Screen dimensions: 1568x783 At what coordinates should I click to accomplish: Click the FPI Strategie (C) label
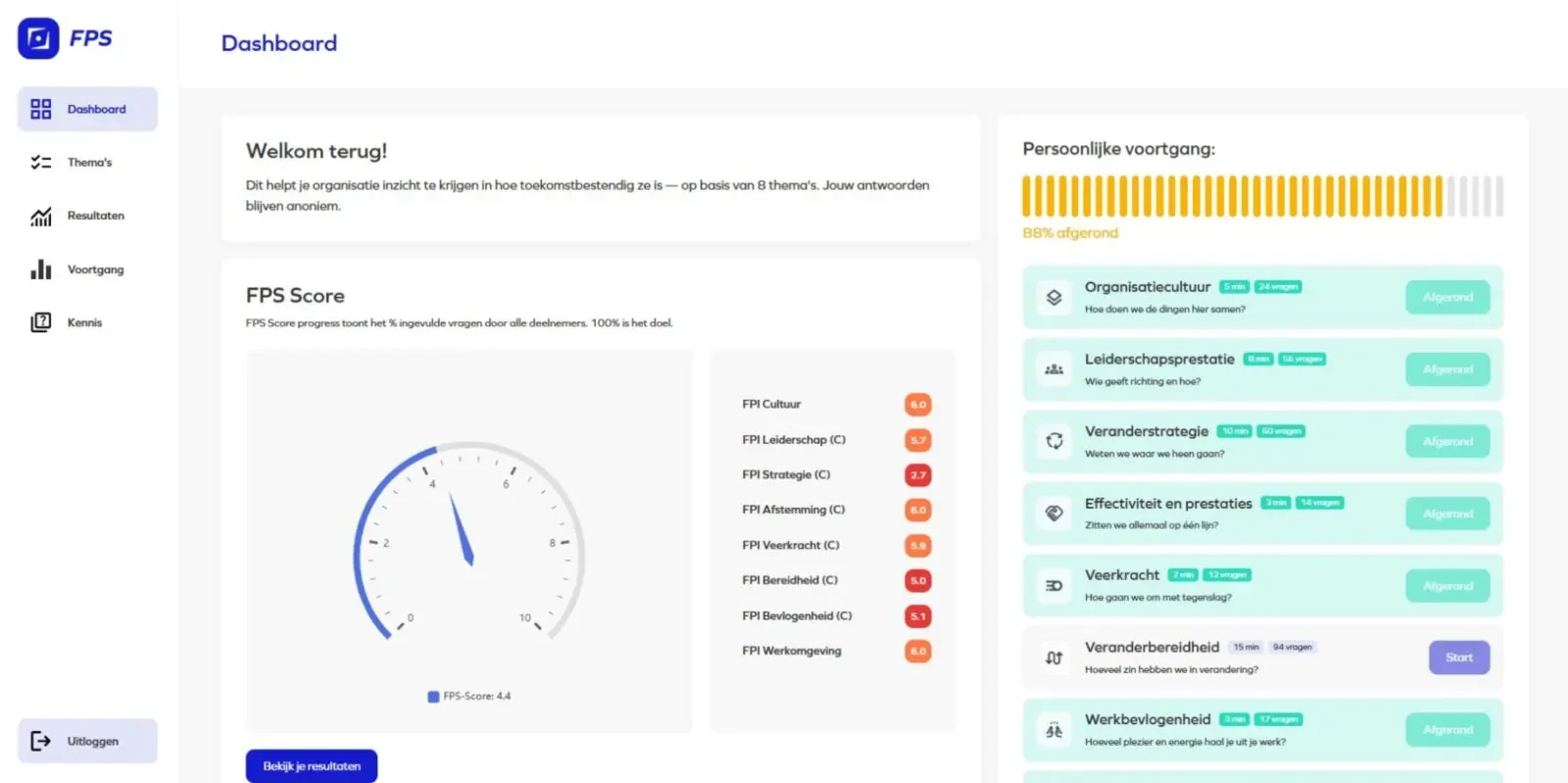786,474
